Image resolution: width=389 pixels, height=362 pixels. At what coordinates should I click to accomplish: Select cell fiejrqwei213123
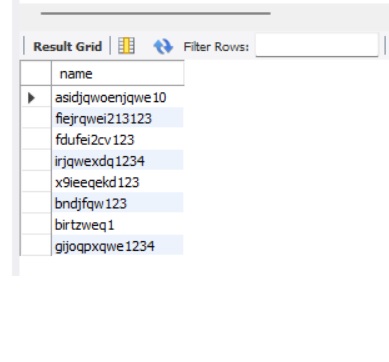pyautogui.click(x=118, y=118)
